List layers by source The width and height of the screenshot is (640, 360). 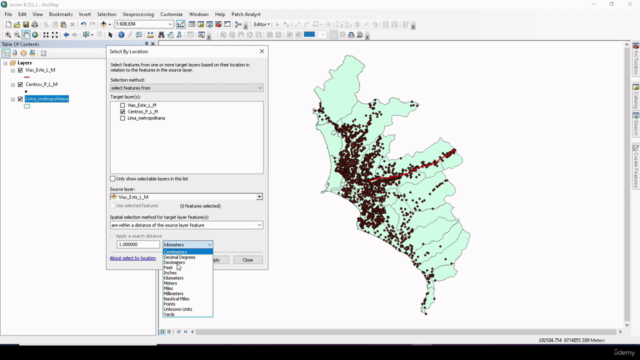click(15, 53)
